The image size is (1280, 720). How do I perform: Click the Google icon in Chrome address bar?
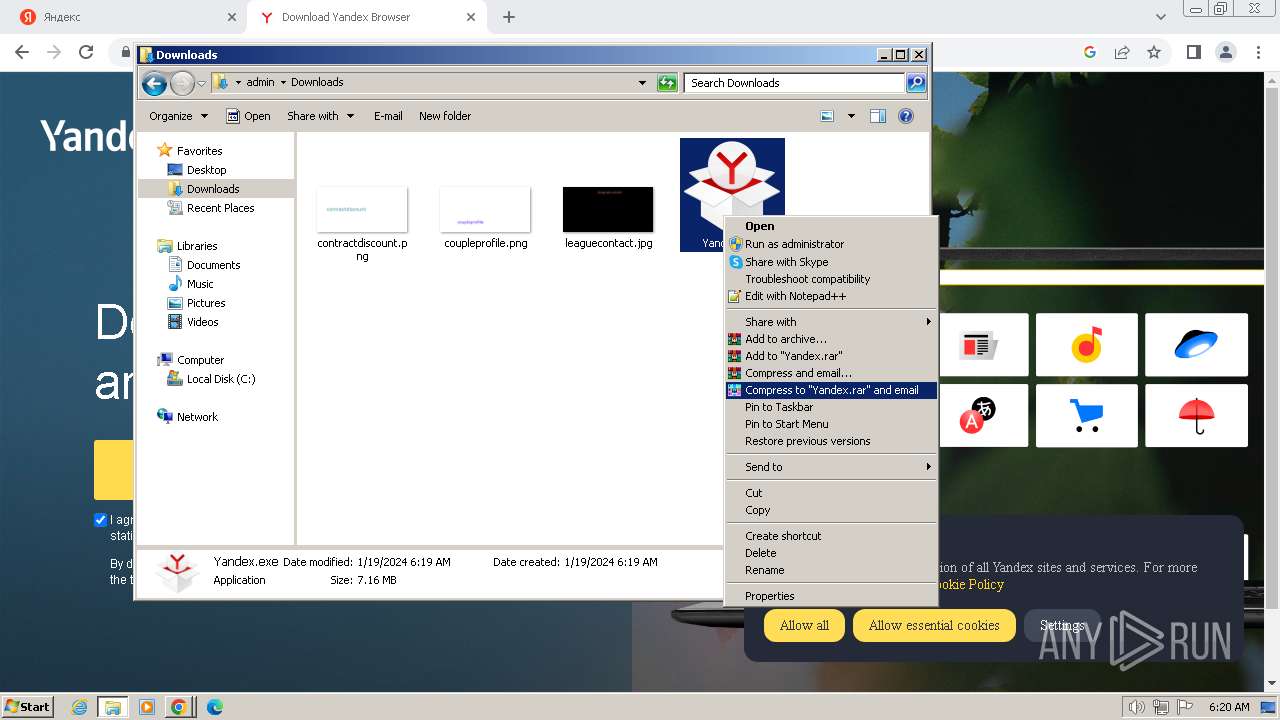point(1090,52)
